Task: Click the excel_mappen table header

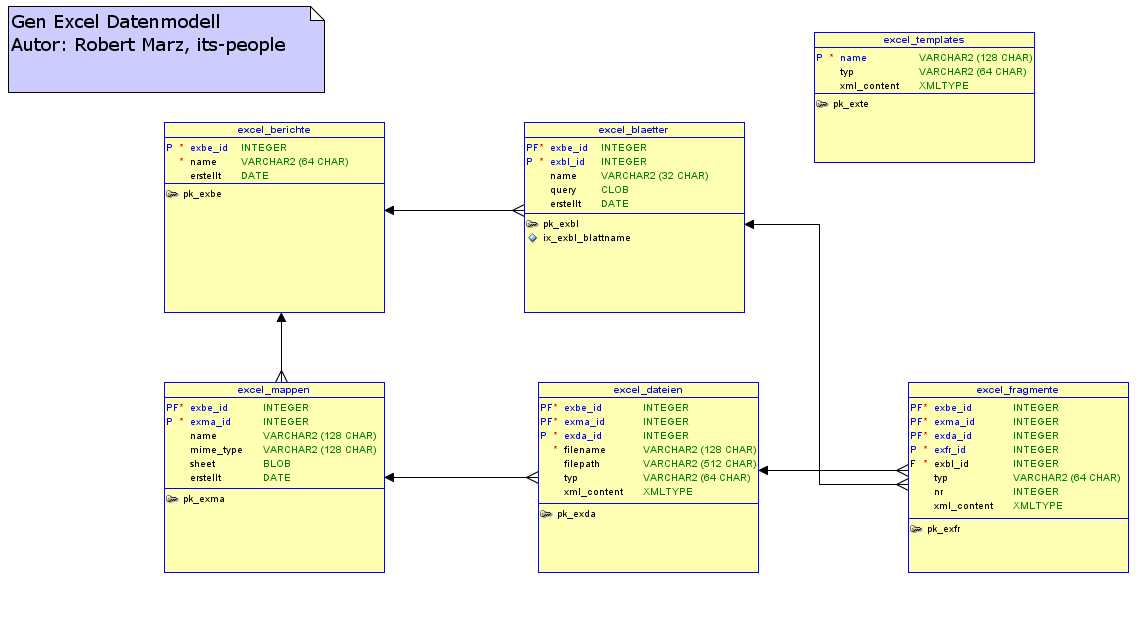Action: [273, 390]
